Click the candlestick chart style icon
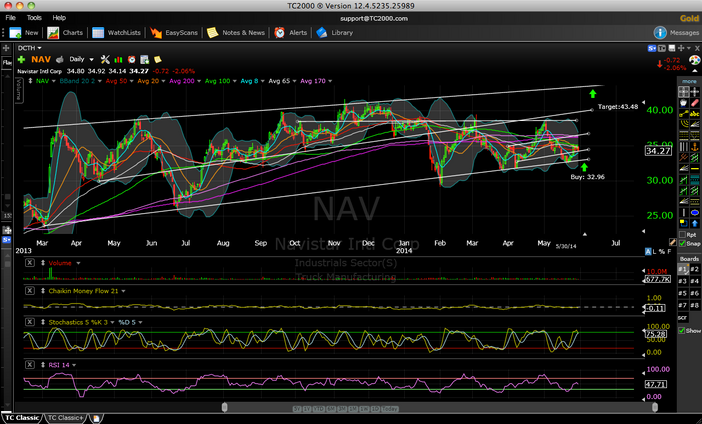 pos(118,60)
